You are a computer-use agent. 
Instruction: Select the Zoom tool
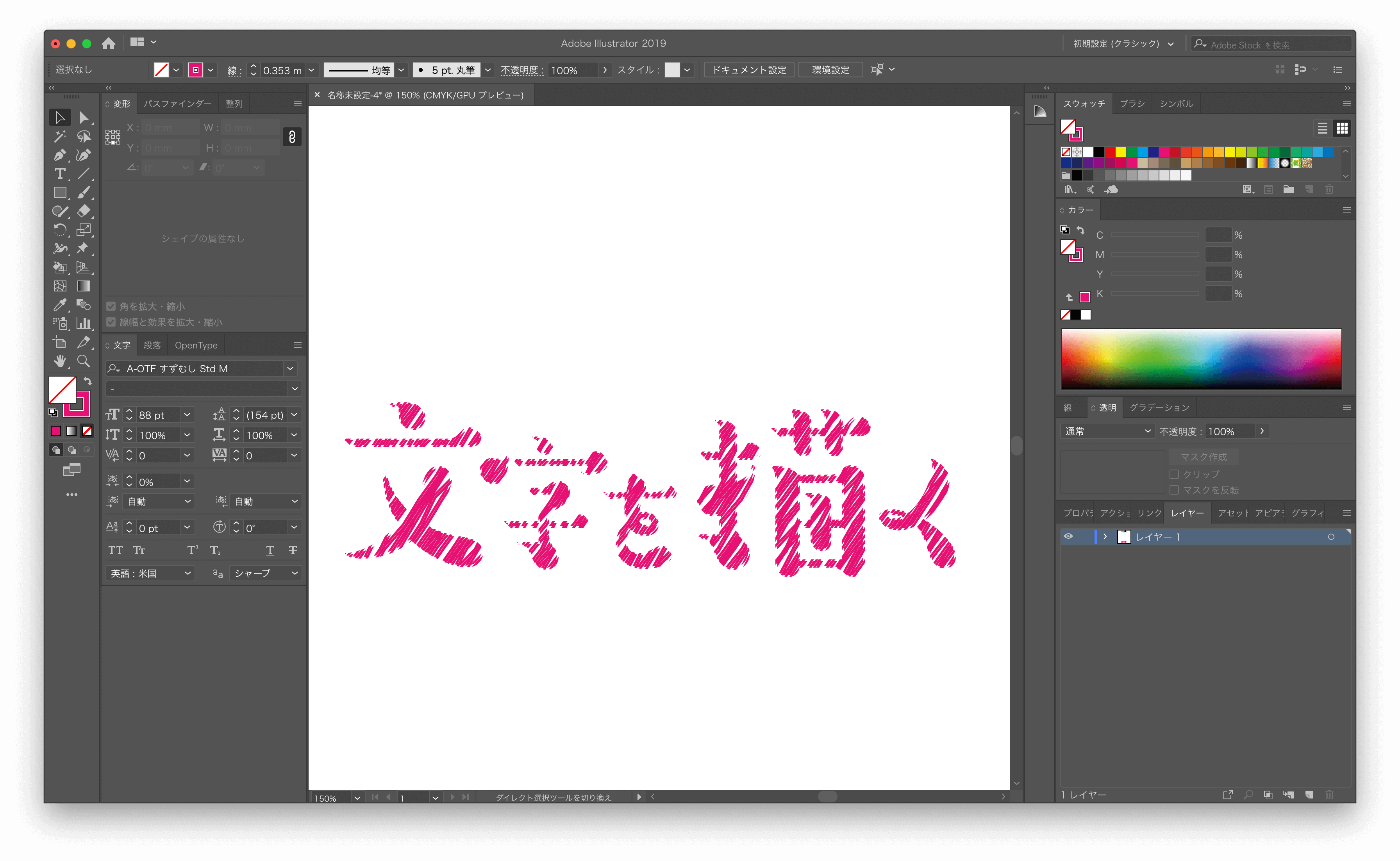84,361
